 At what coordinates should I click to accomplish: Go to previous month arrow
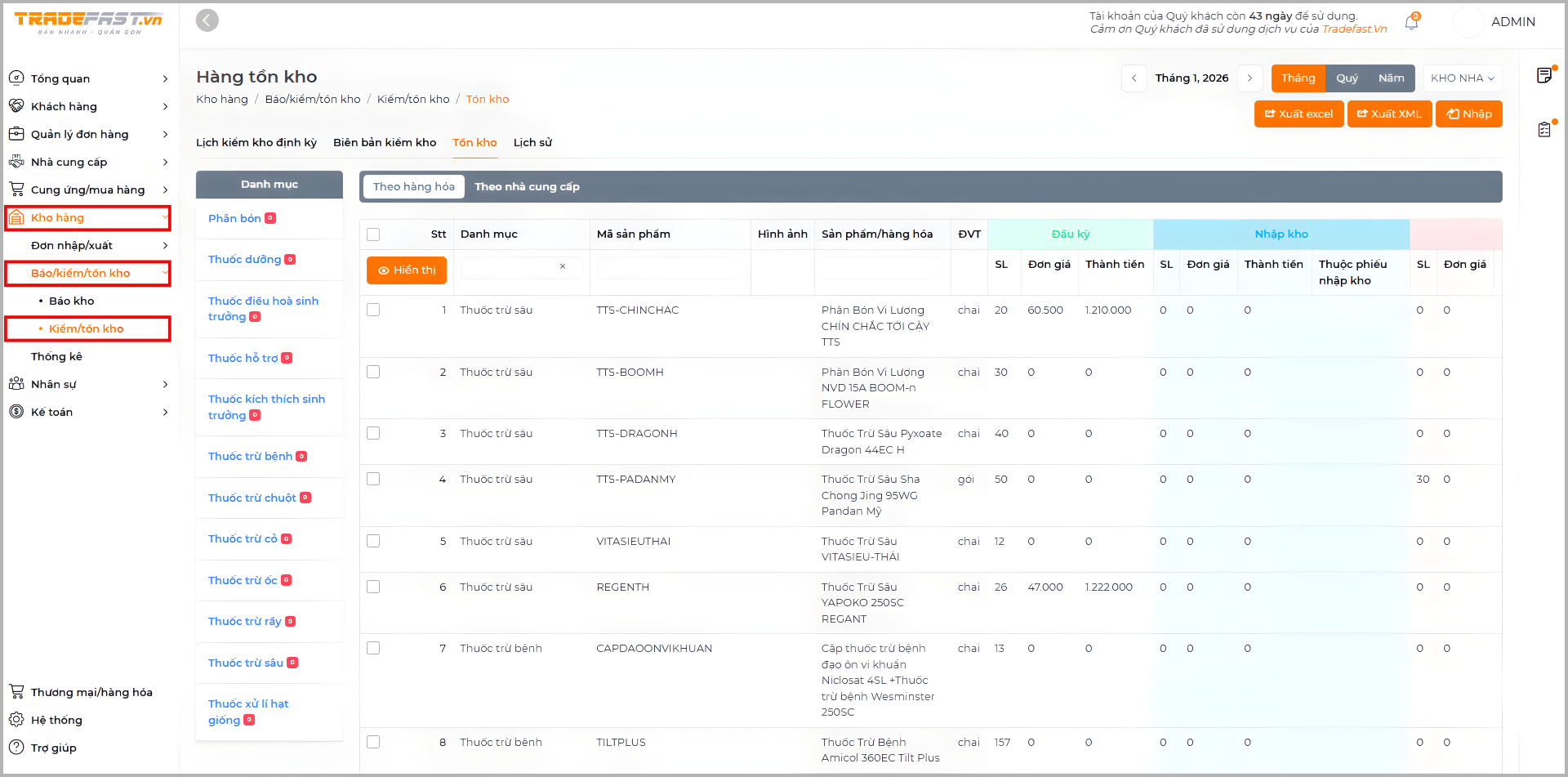(x=1134, y=78)
